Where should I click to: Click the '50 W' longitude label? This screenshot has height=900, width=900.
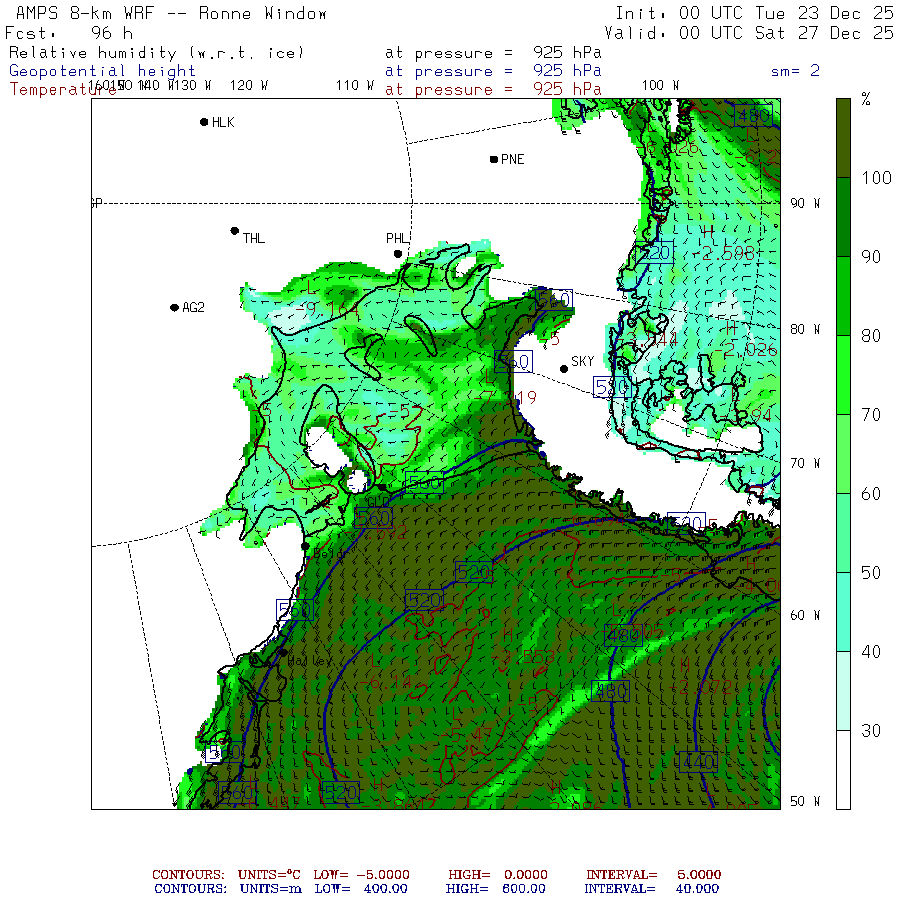(x=805, y=801)
